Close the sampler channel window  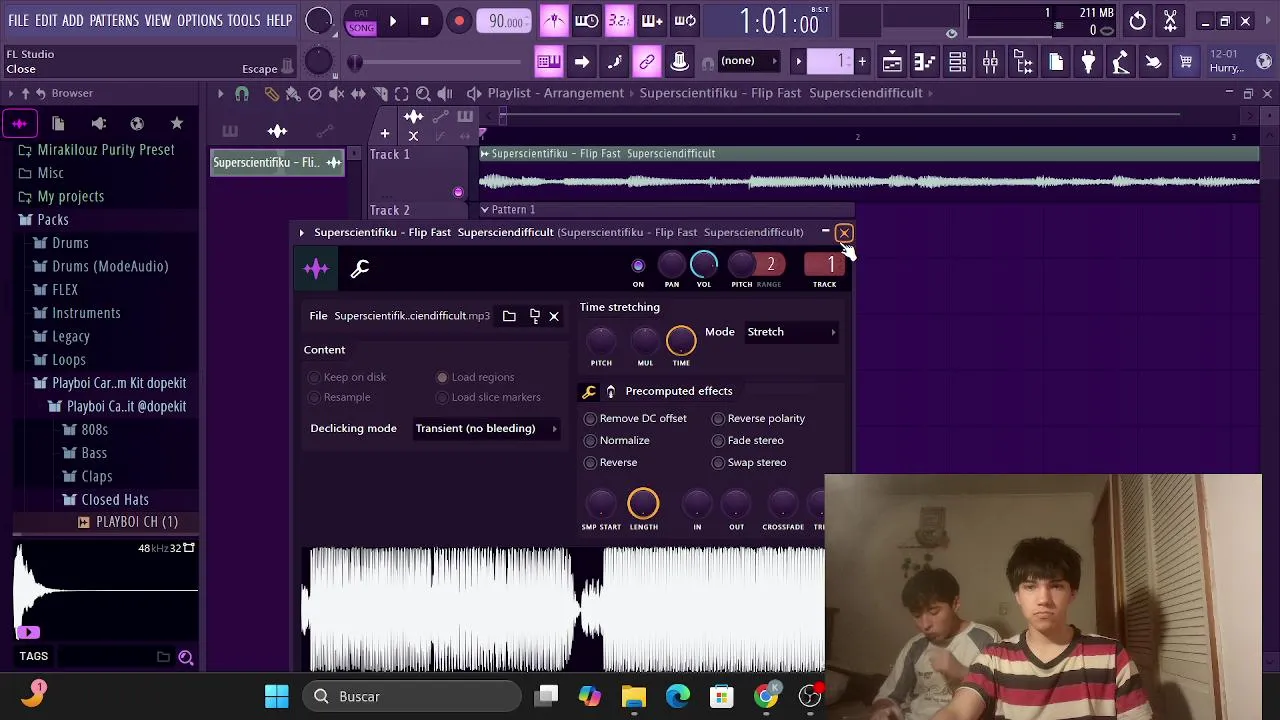844,233
